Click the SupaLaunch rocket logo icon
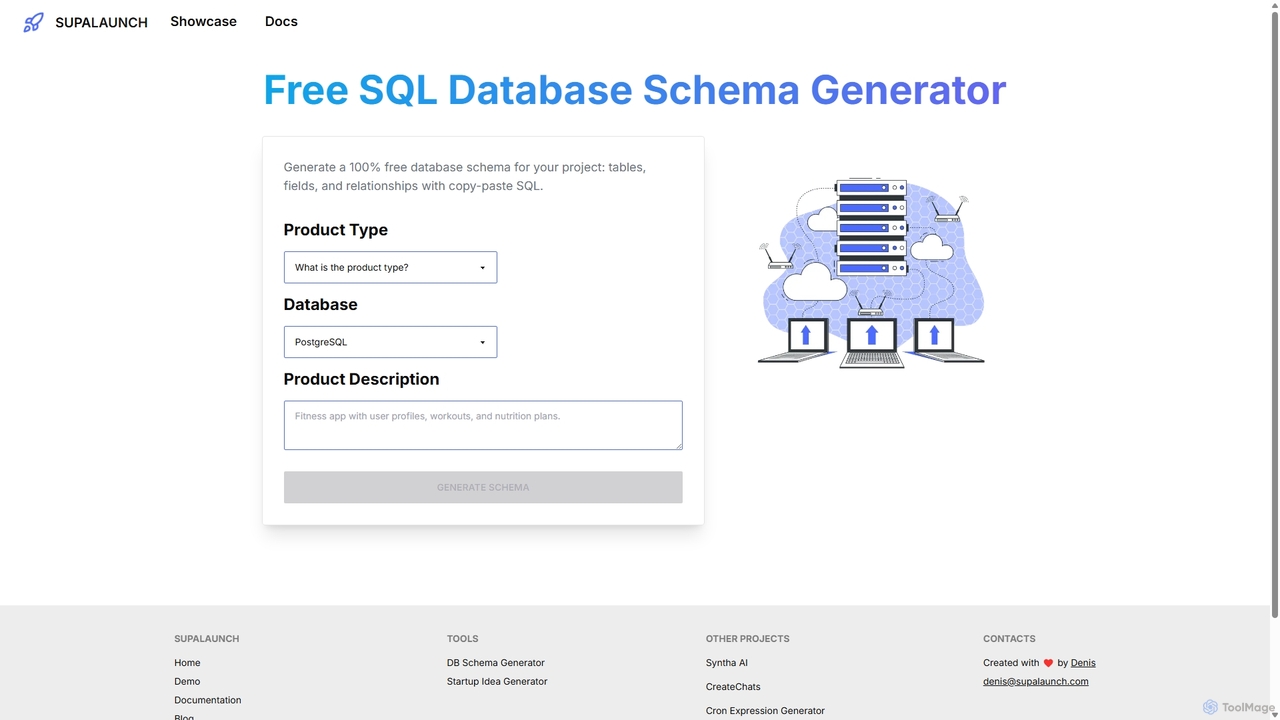The image size is (1280, 720). pos(33,22)
